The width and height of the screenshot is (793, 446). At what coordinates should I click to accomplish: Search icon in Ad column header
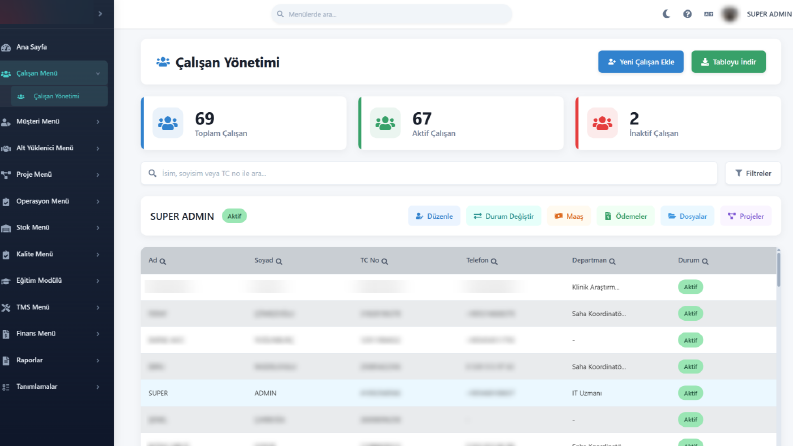click(163, 261)
